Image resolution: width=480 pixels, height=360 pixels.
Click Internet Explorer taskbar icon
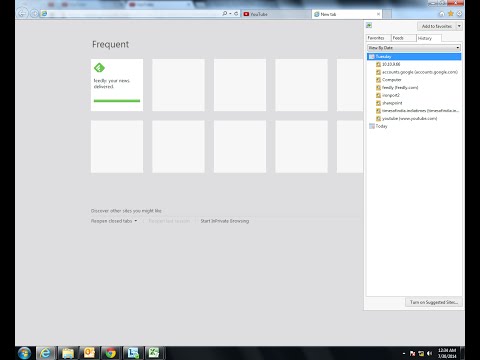(x=46, y=353)
